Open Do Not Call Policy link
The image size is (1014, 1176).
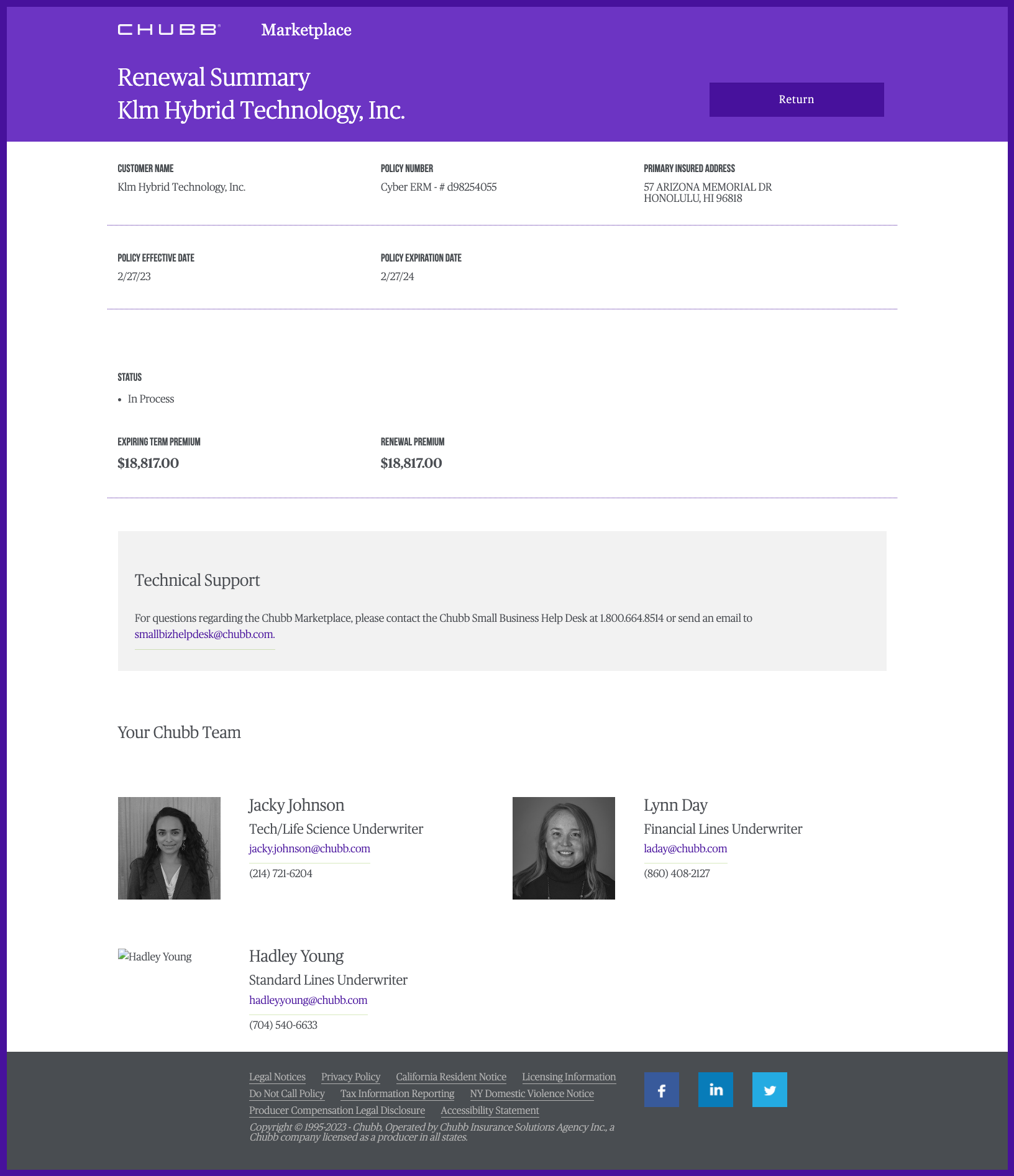coord(287,1093)
